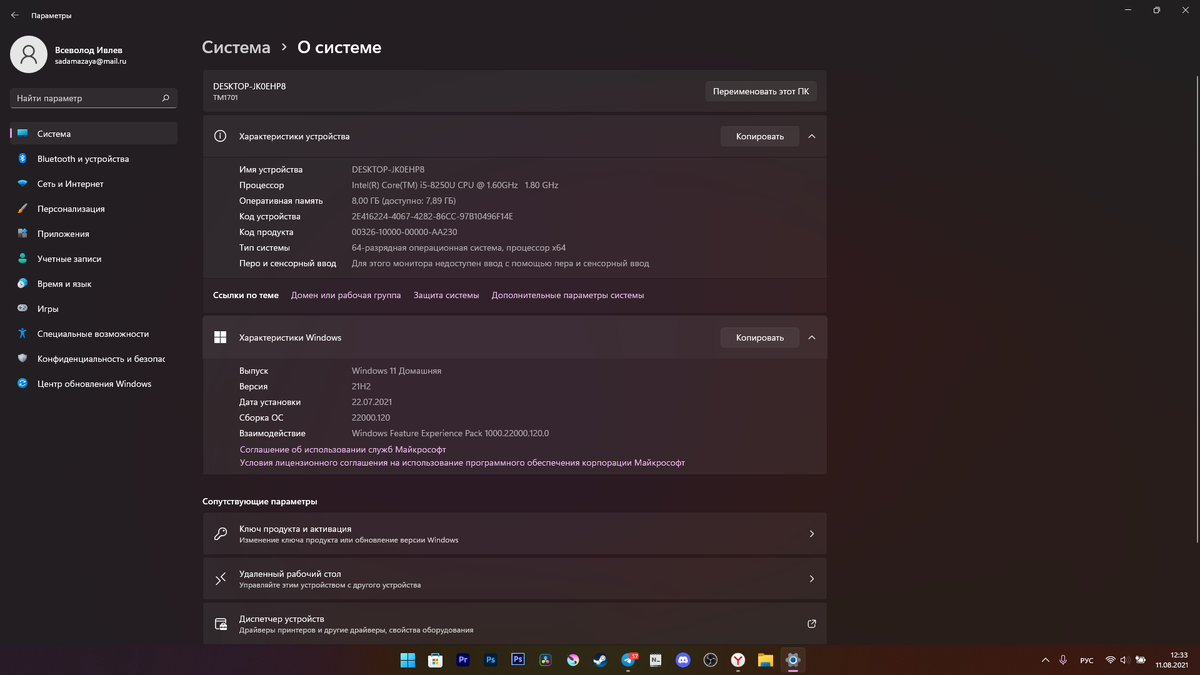Viewport: 1200px width, 675px height.
Task: Open Условия лицензионного соглашения link
Action: click(462, 463)
